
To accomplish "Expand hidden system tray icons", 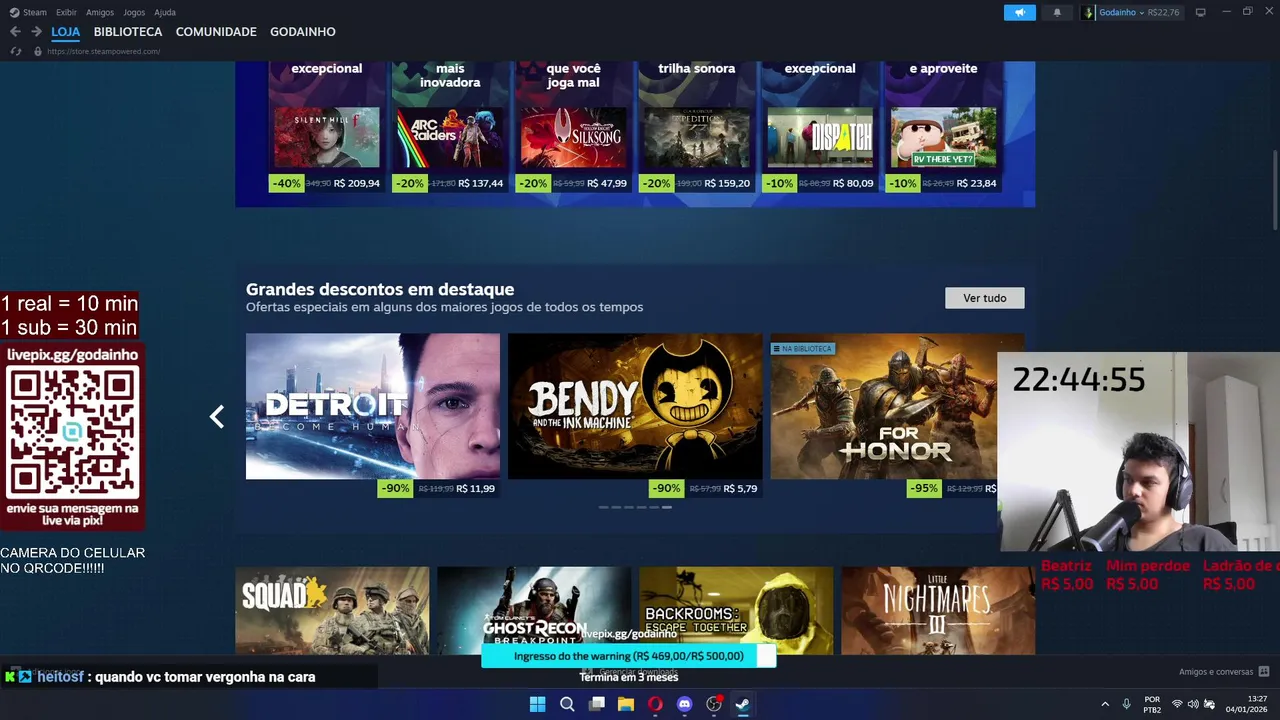I will click(1105, 704).
